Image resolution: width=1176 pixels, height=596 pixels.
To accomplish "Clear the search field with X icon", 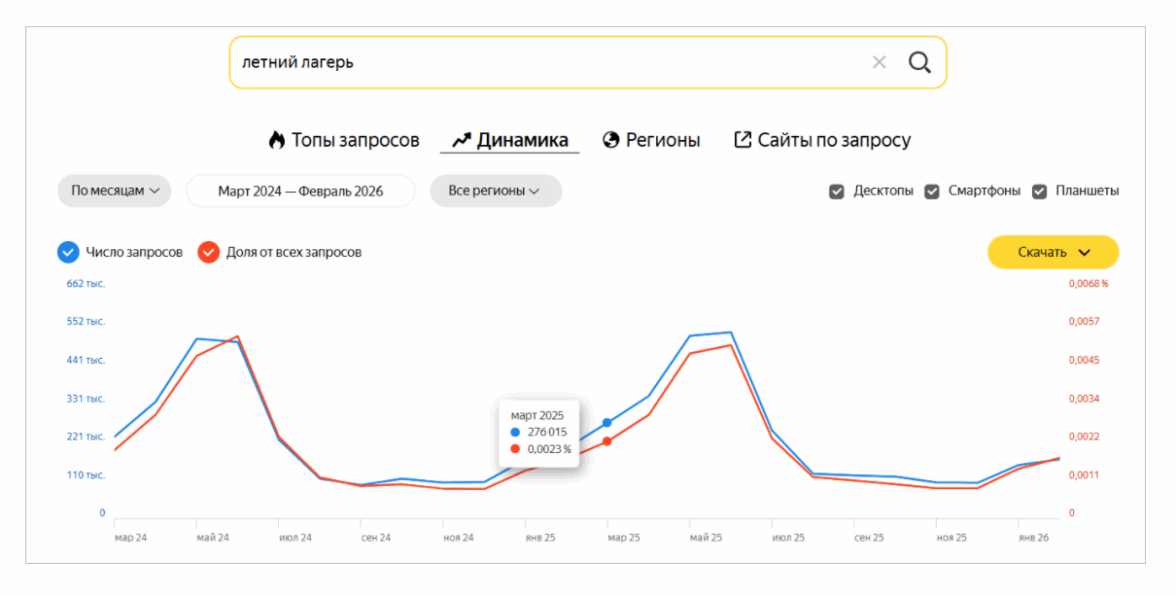I will (879, 63).
